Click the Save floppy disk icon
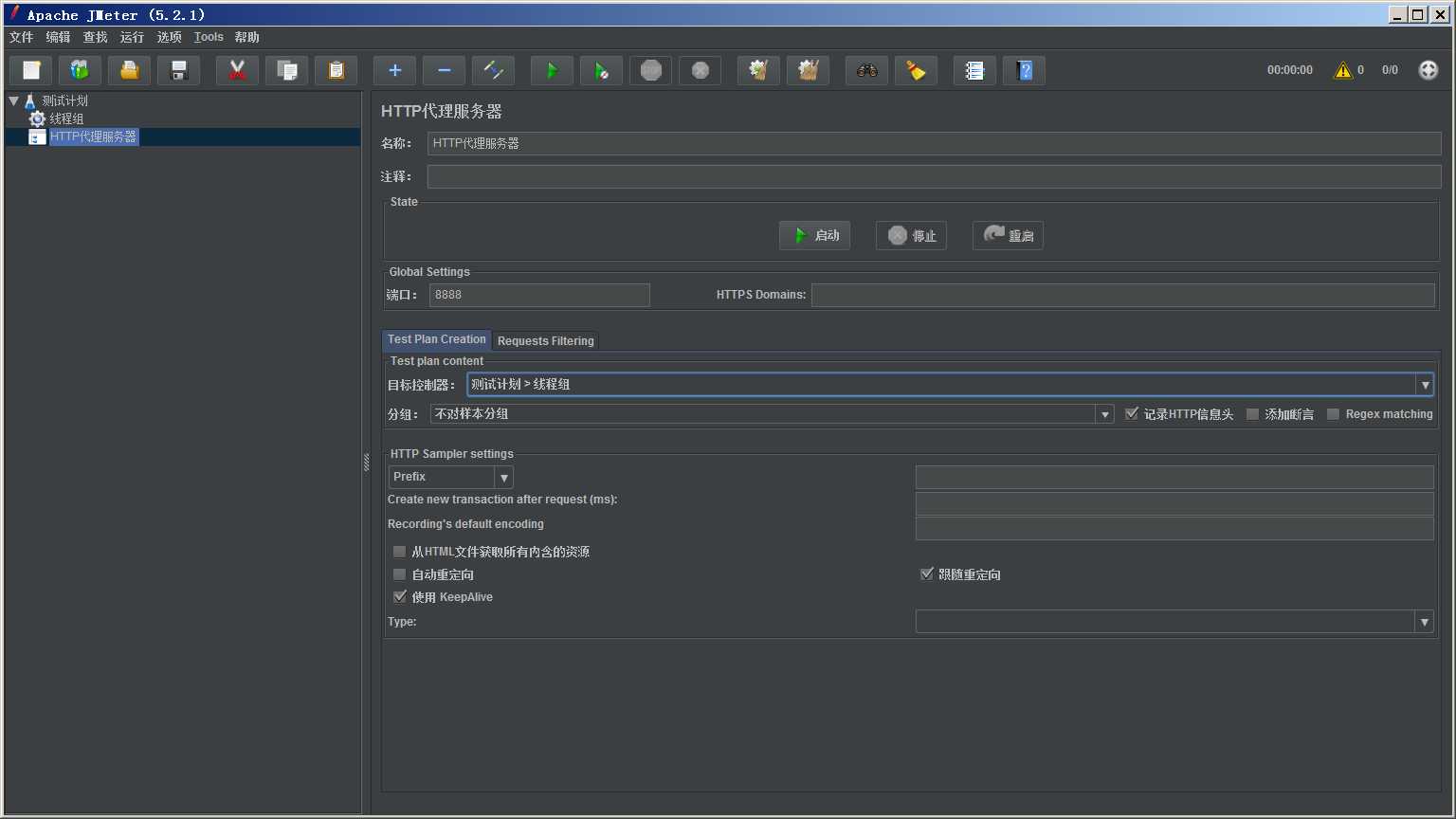 (x=178, y=70)
